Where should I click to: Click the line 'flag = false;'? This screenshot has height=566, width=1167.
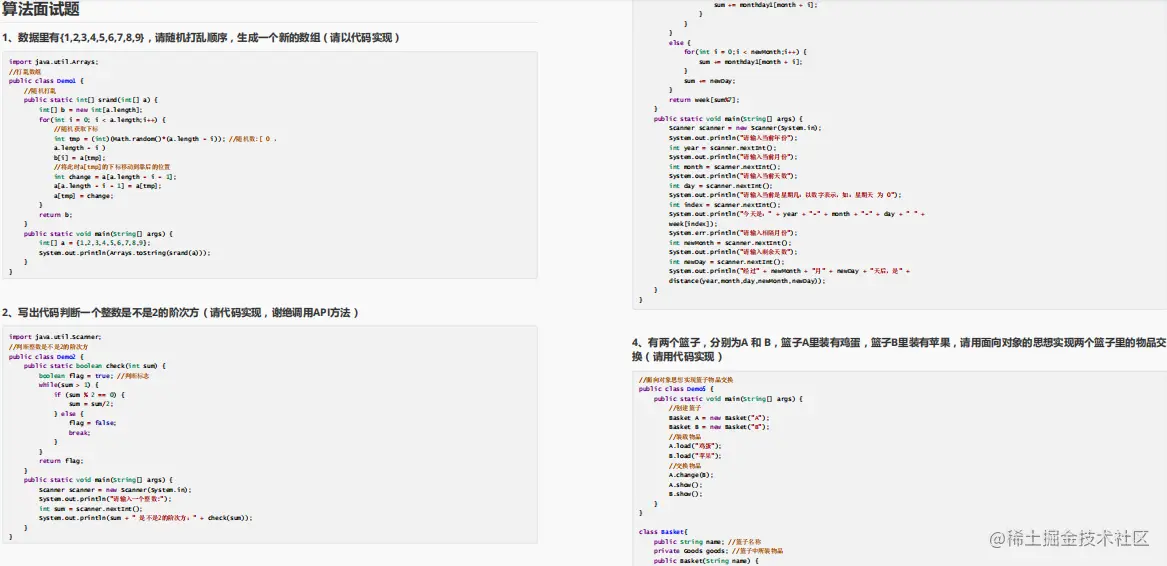(92, 423)
